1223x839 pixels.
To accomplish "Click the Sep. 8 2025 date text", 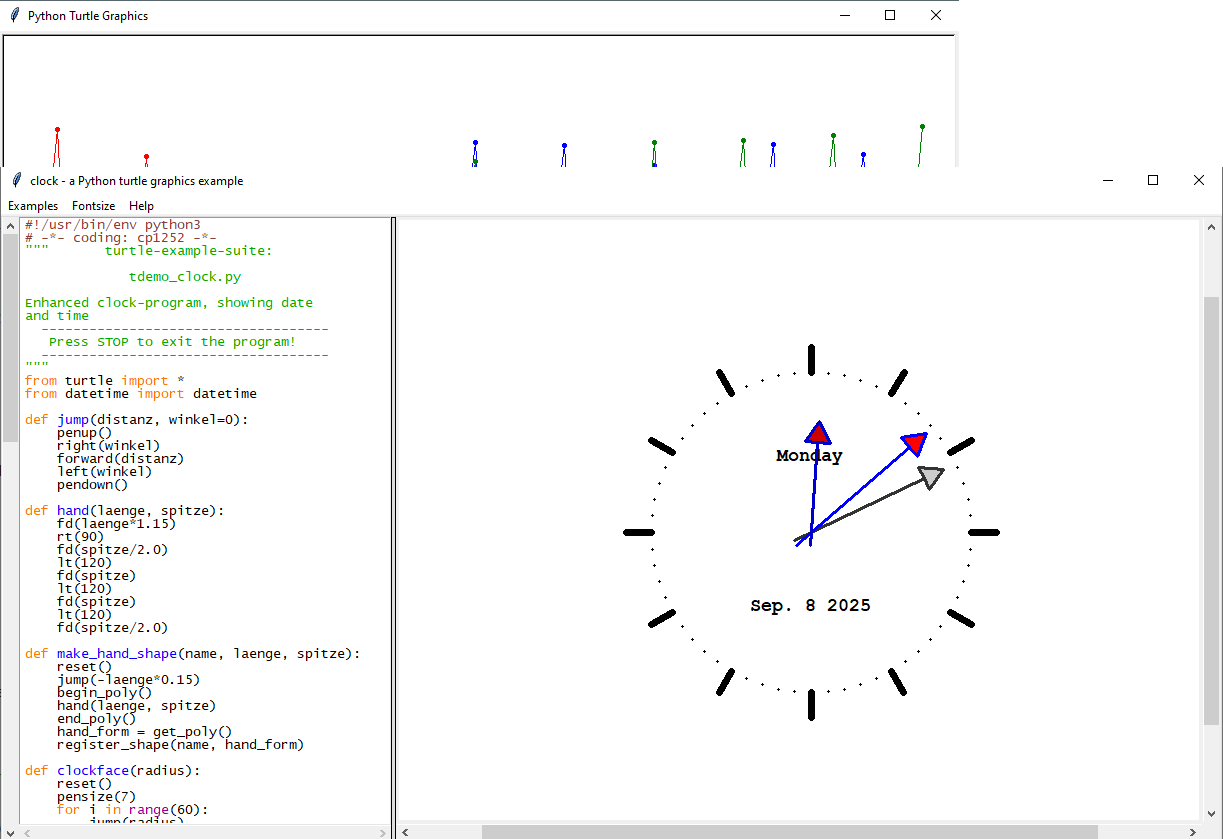I will tap(810, 606).
